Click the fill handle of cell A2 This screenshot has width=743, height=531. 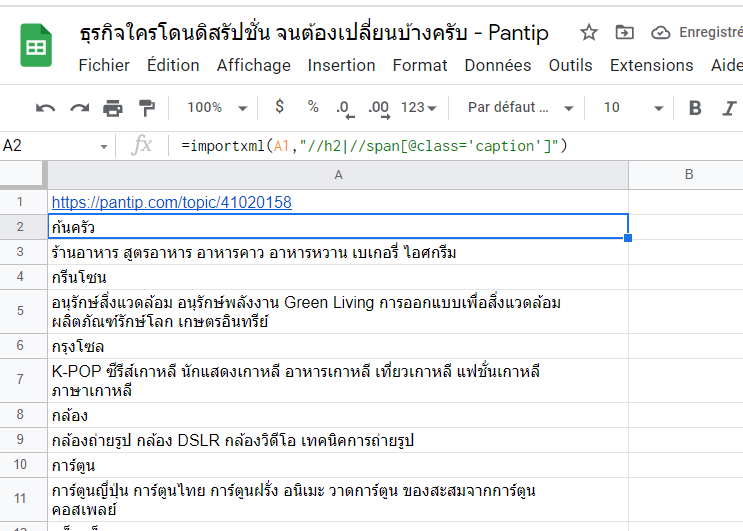tap(628, 238)
